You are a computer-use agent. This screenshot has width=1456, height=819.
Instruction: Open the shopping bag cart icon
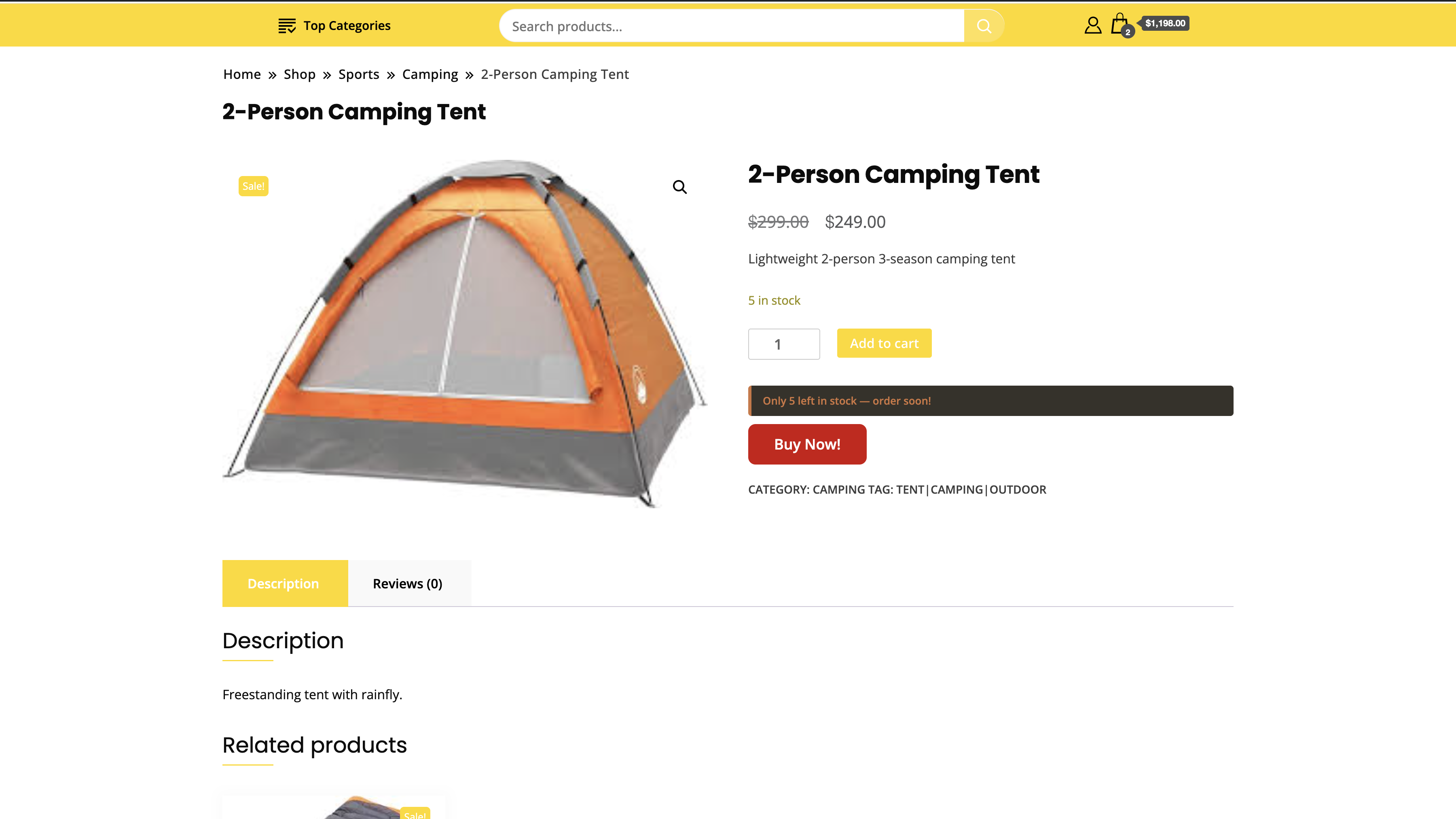(x=1120, y=25)
